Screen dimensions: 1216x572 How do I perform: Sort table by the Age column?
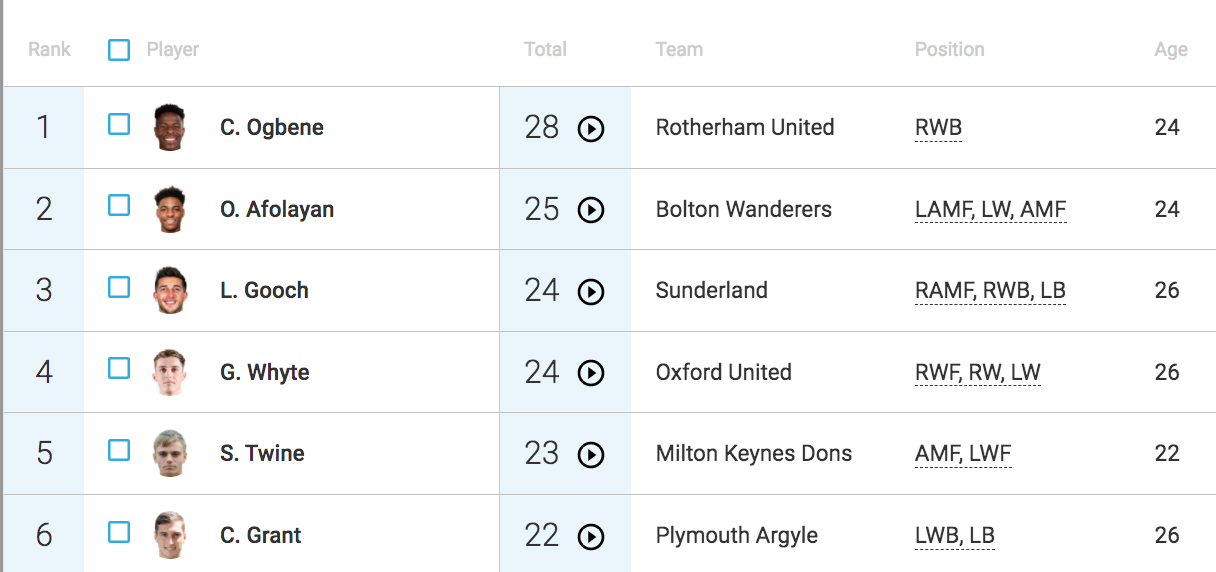pos(1171,49)
